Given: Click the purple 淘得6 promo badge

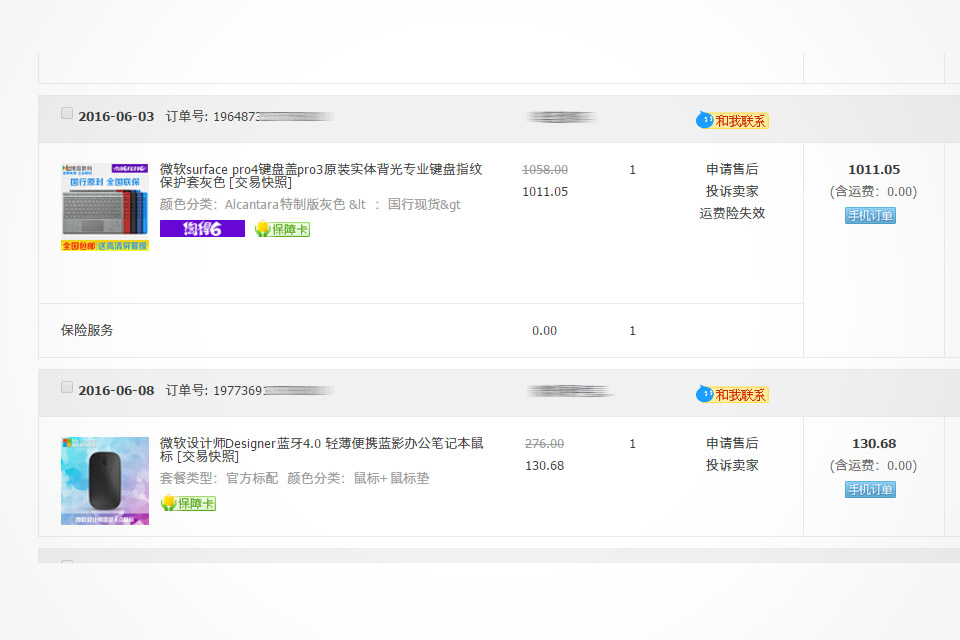Looking at the screenshot, I should [x=202, y=228].
